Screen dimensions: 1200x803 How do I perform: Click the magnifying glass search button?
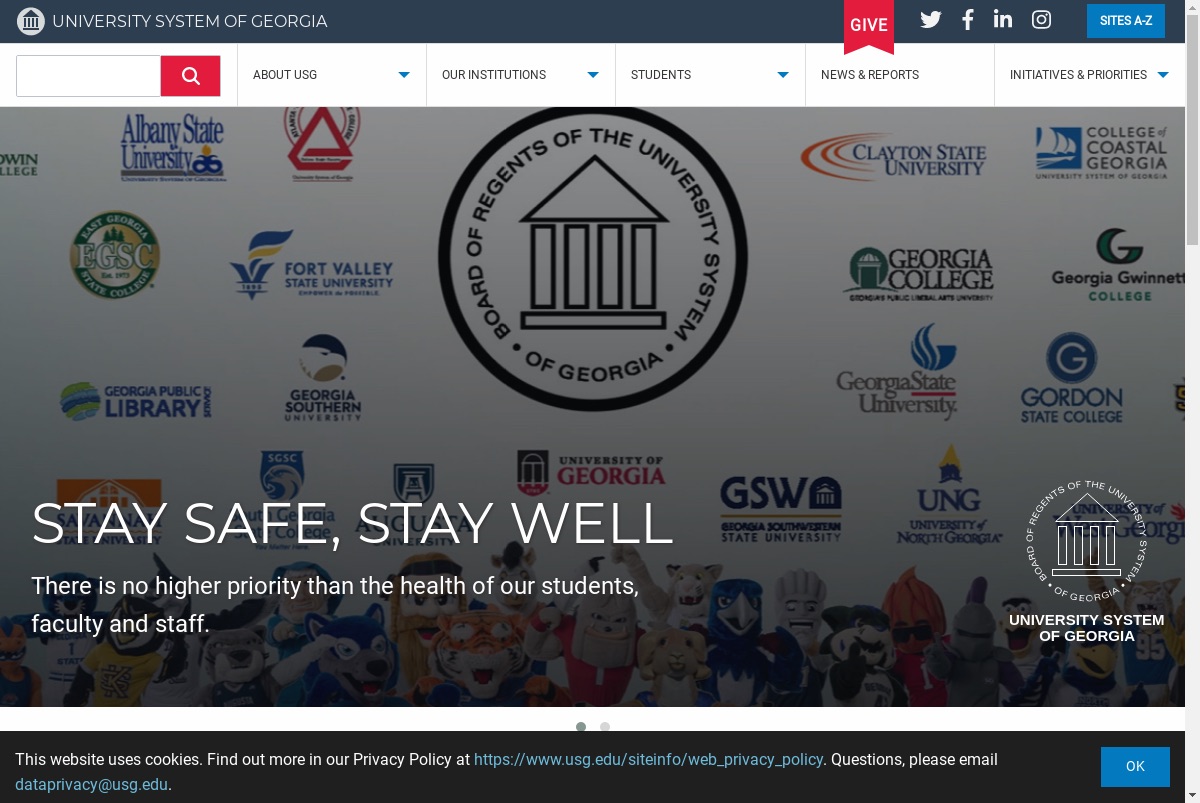190,76
